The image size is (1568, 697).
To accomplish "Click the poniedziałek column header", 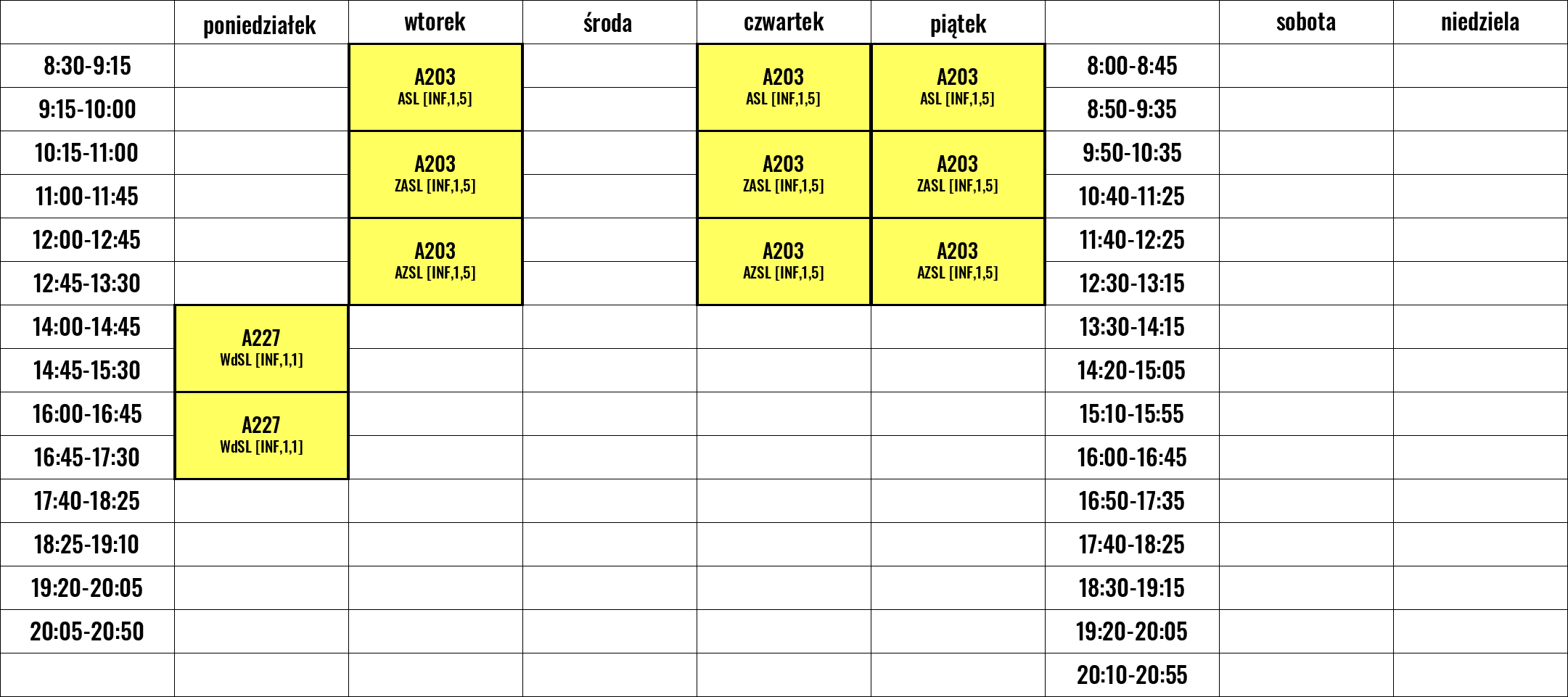I will click(260, 25).
